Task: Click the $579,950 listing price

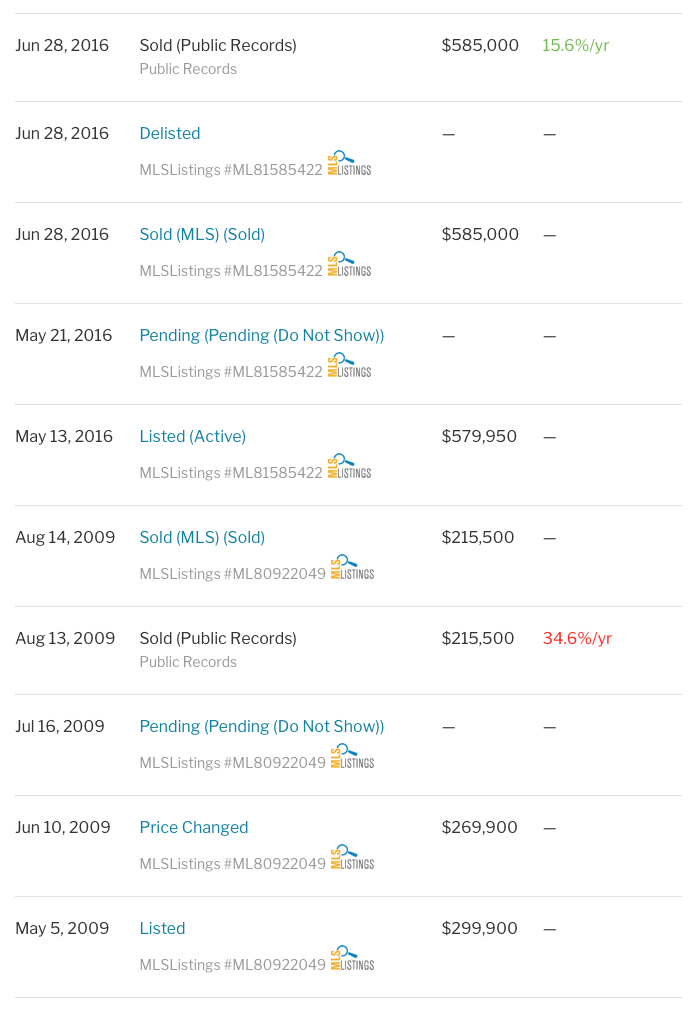Action: coord(479,437)
